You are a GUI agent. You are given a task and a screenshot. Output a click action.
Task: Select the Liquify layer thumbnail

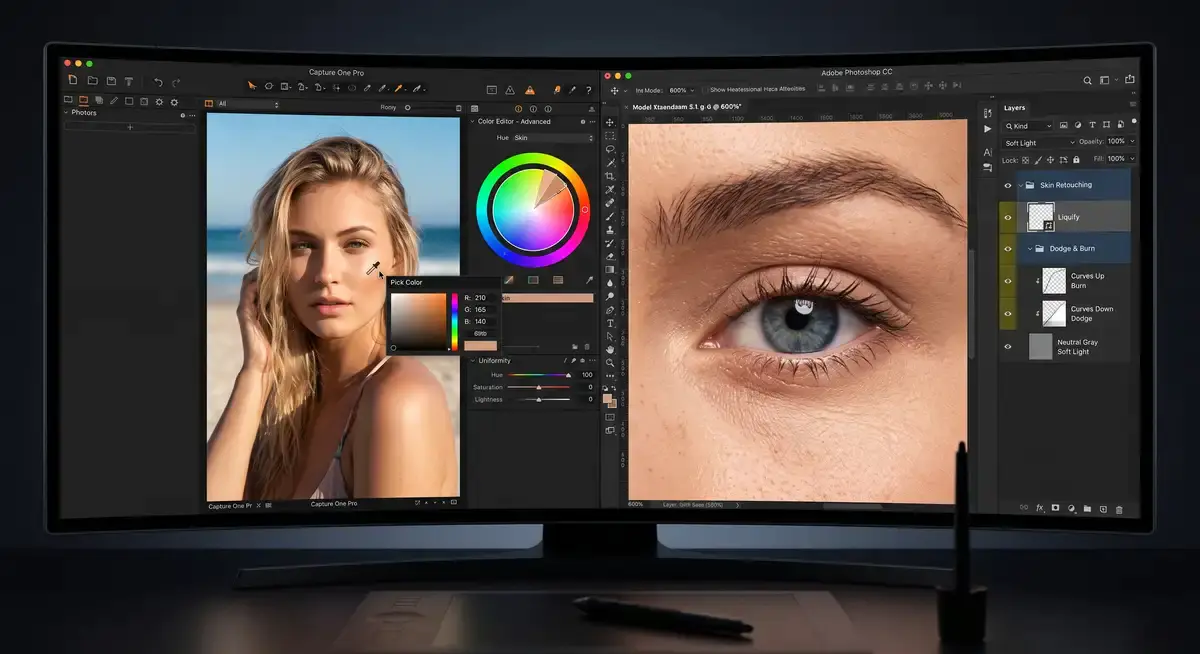click(1041, 216)
